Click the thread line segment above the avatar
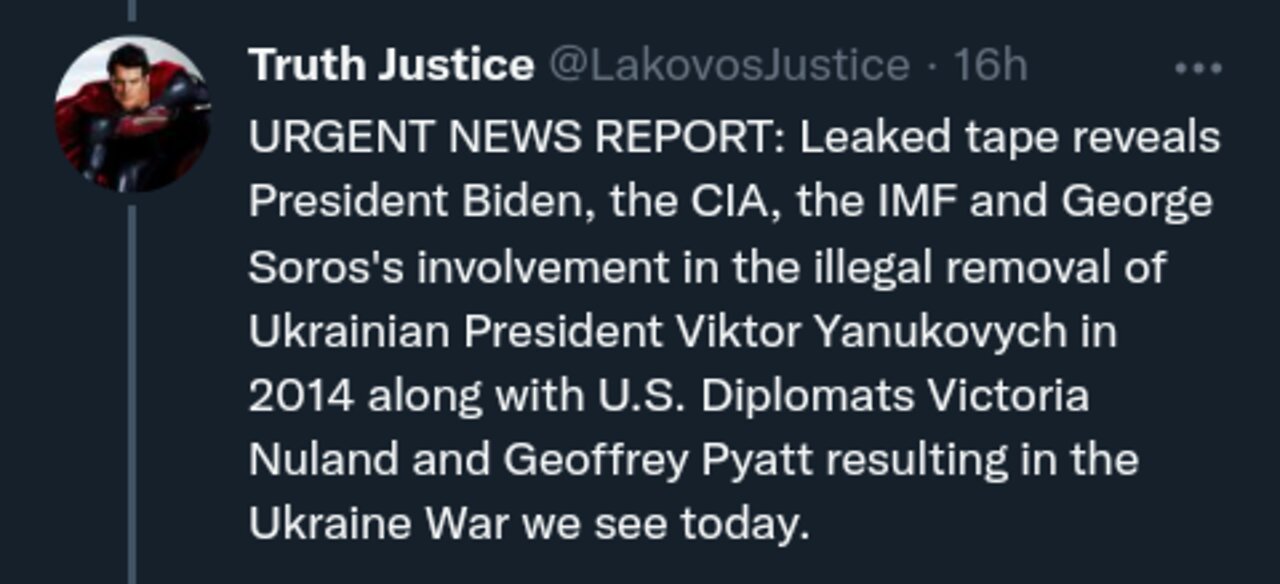The image size is (1280, 584). 132,12
